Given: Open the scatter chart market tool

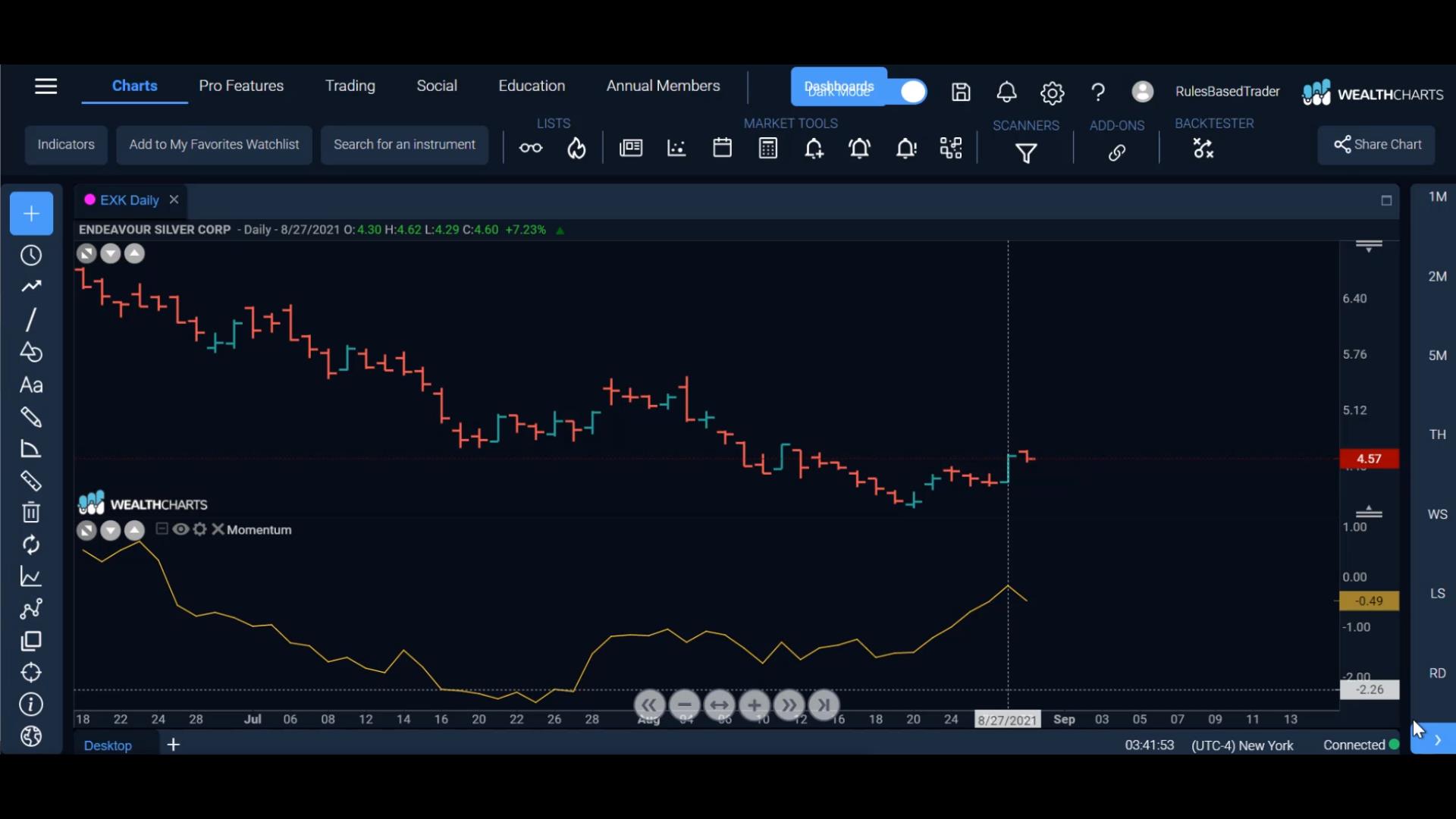Looking at the screenshot, I should pyautogui.click(x=676, y=148).
